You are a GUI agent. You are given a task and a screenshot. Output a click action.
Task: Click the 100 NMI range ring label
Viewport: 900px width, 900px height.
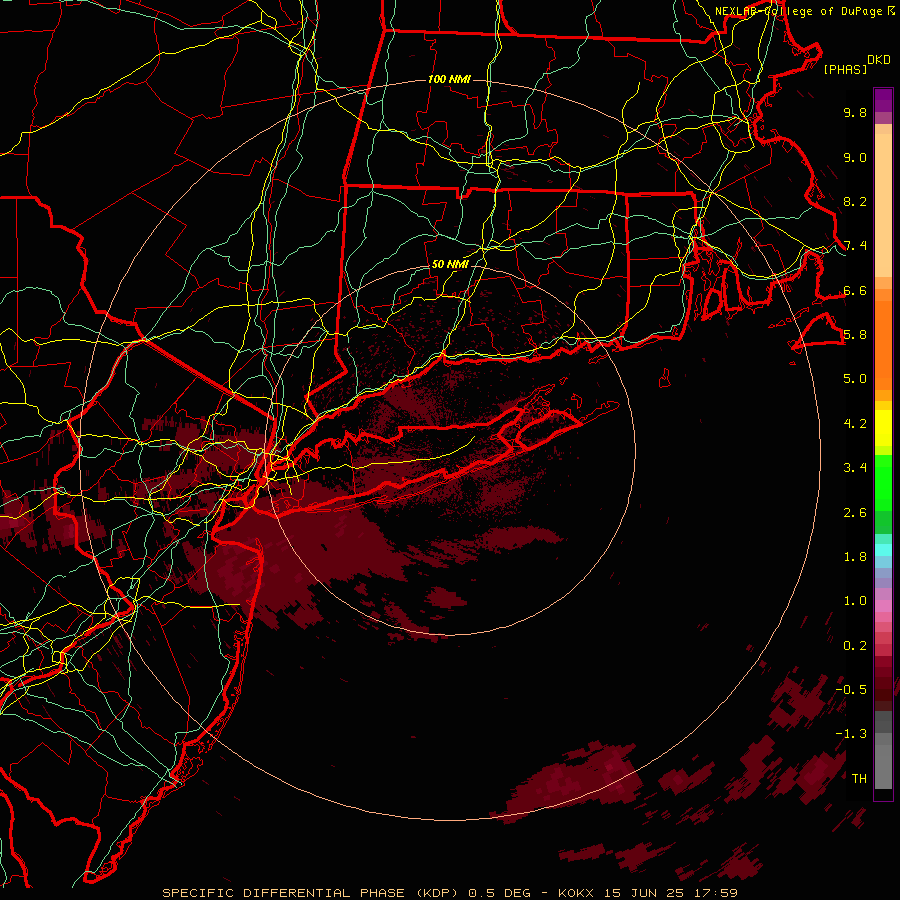pyautogui.click(x=449, y=79)
